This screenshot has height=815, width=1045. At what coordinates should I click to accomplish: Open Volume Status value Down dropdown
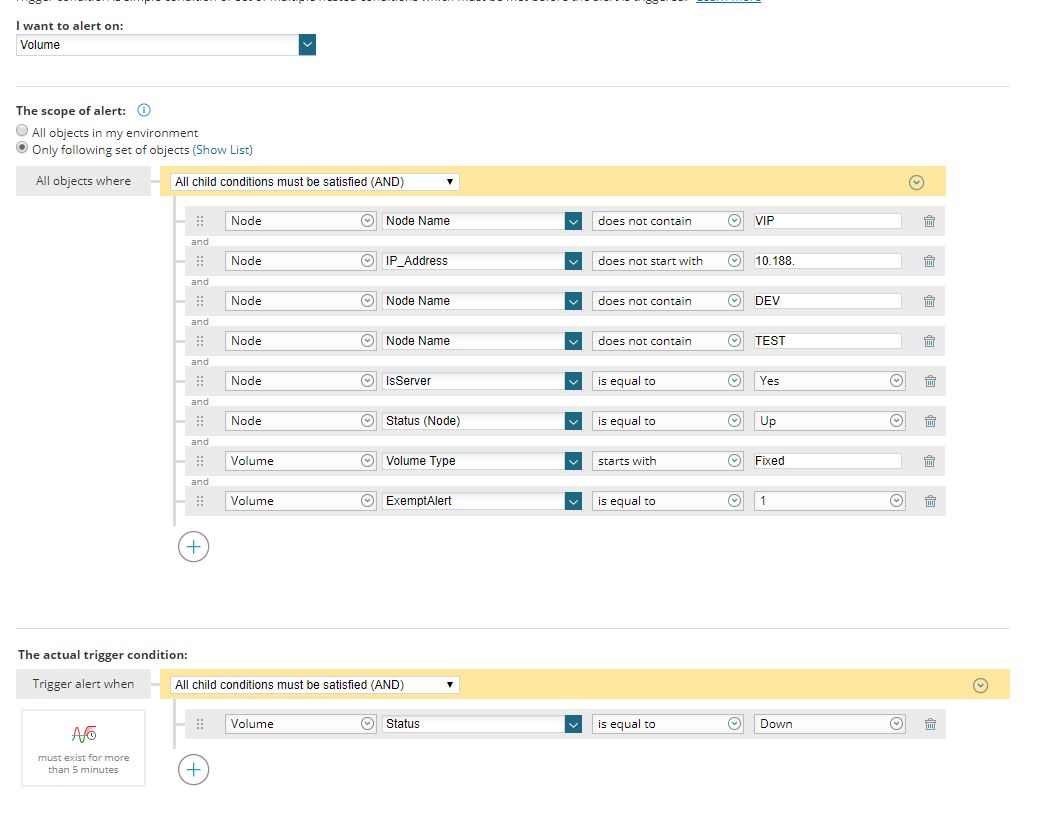tap(830, 724)
